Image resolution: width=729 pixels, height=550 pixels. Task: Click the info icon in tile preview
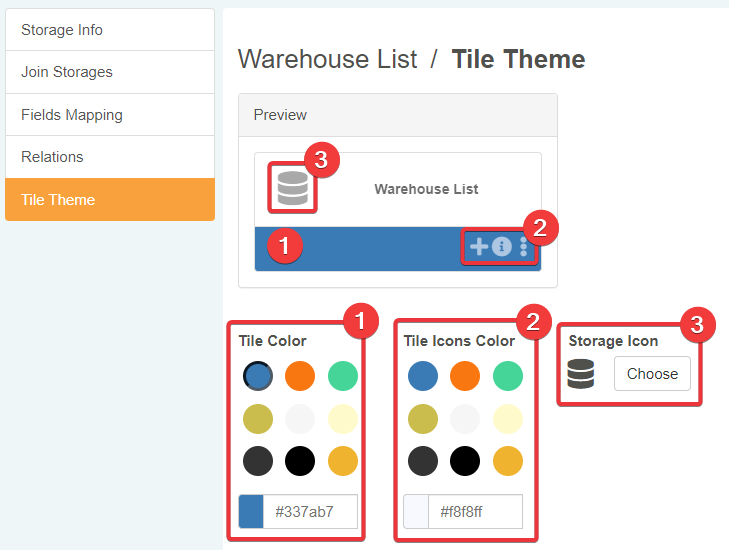pos(502,247)
